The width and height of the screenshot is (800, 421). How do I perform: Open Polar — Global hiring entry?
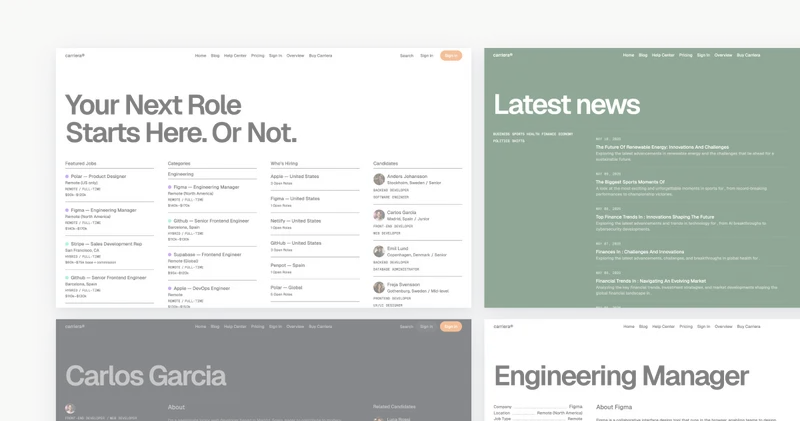point(286,287)
